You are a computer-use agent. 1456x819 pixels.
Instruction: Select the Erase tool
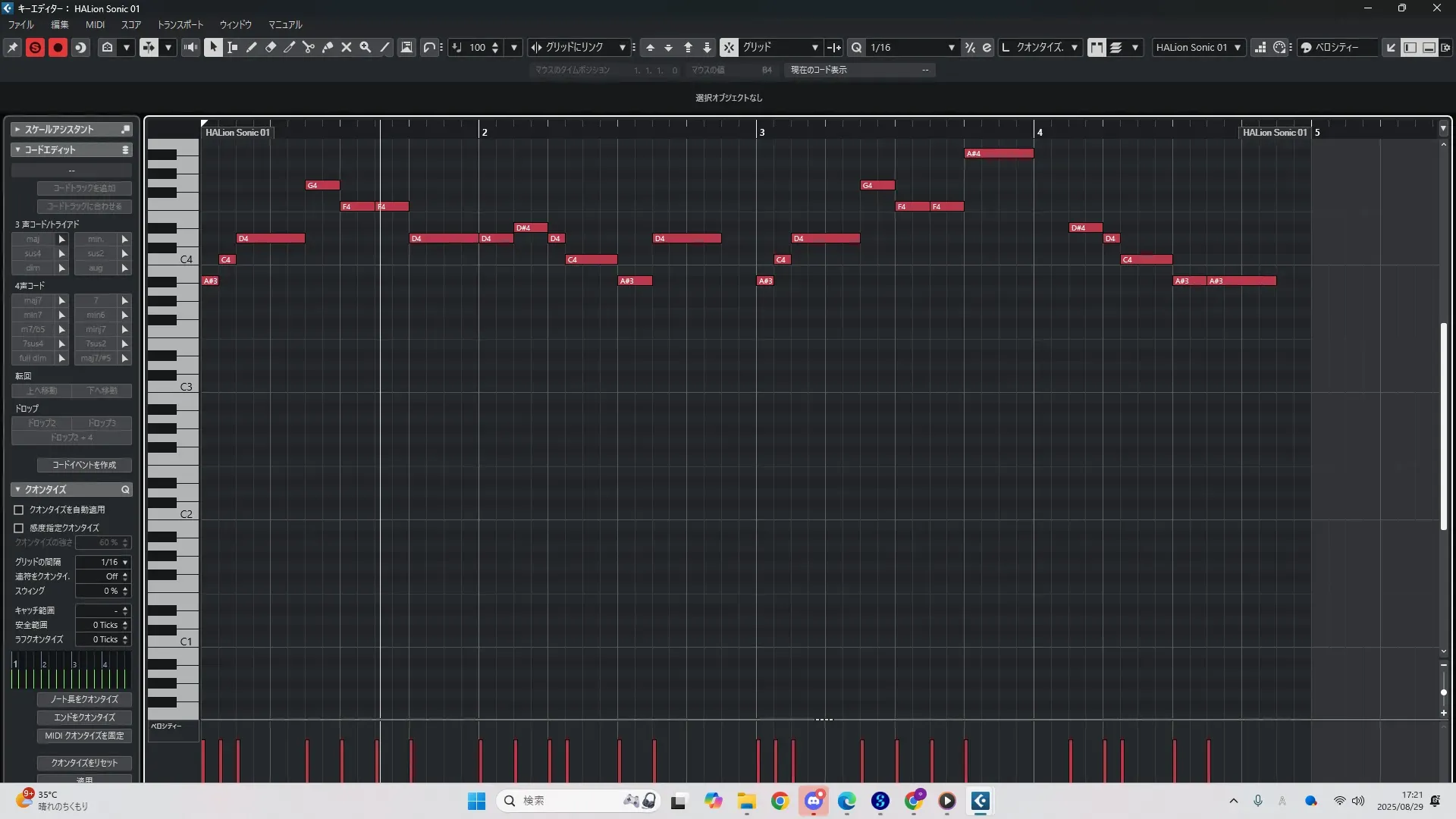tap(270, 47)
